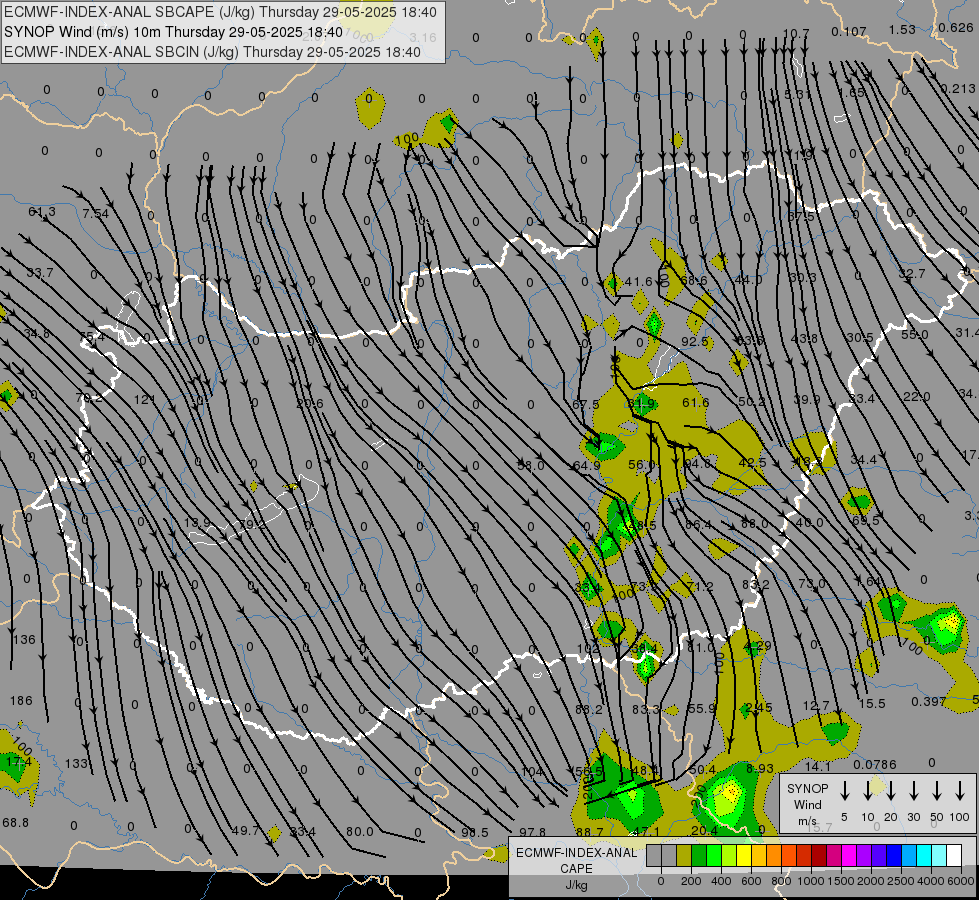Click the map value 55.0
Image resolution: width=979 pixels, height=900 pixels.
pos(915,335)
